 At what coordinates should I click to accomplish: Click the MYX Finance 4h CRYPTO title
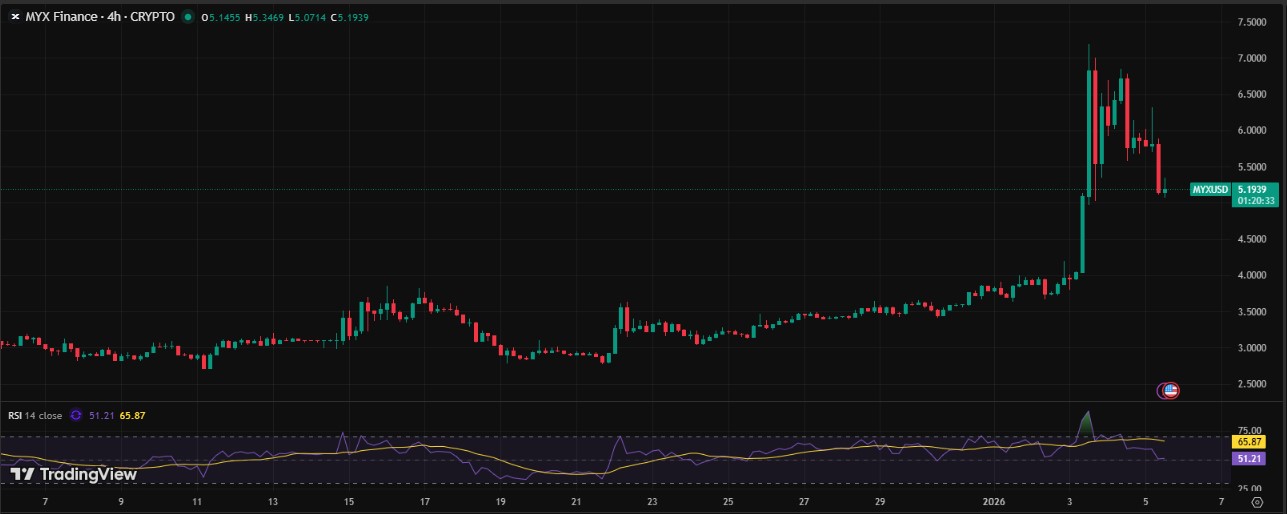(99, 17)
